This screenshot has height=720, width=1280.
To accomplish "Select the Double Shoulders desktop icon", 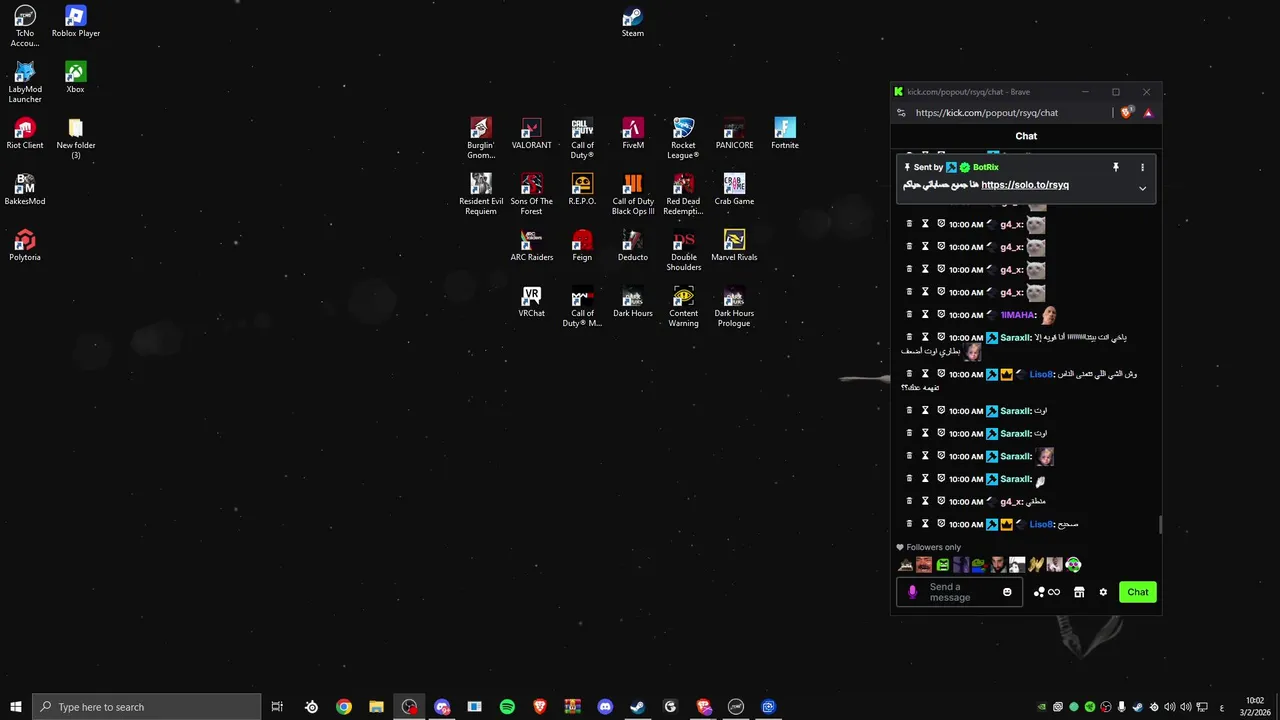I will coord(683,251).
